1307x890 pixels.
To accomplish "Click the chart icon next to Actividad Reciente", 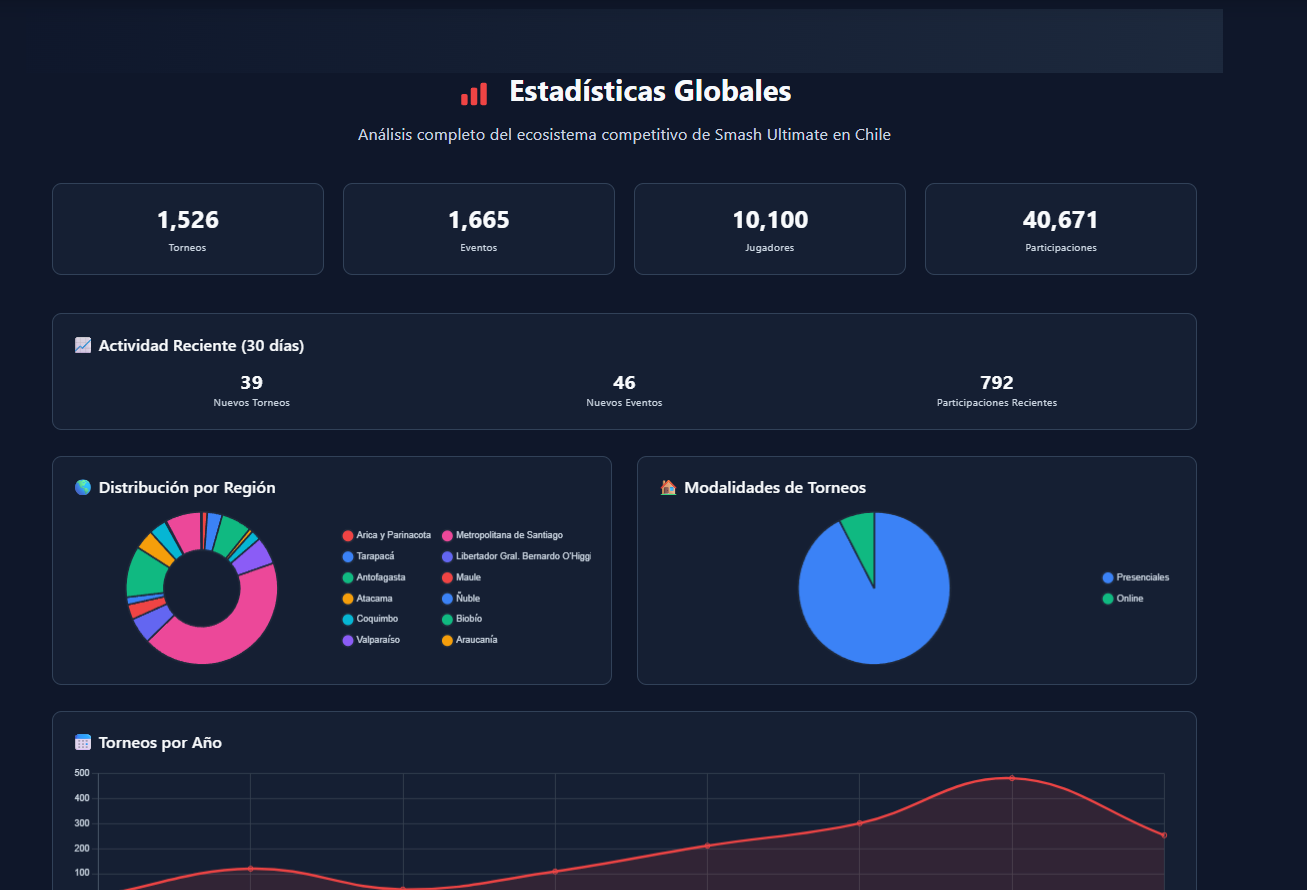I will 83,345.
